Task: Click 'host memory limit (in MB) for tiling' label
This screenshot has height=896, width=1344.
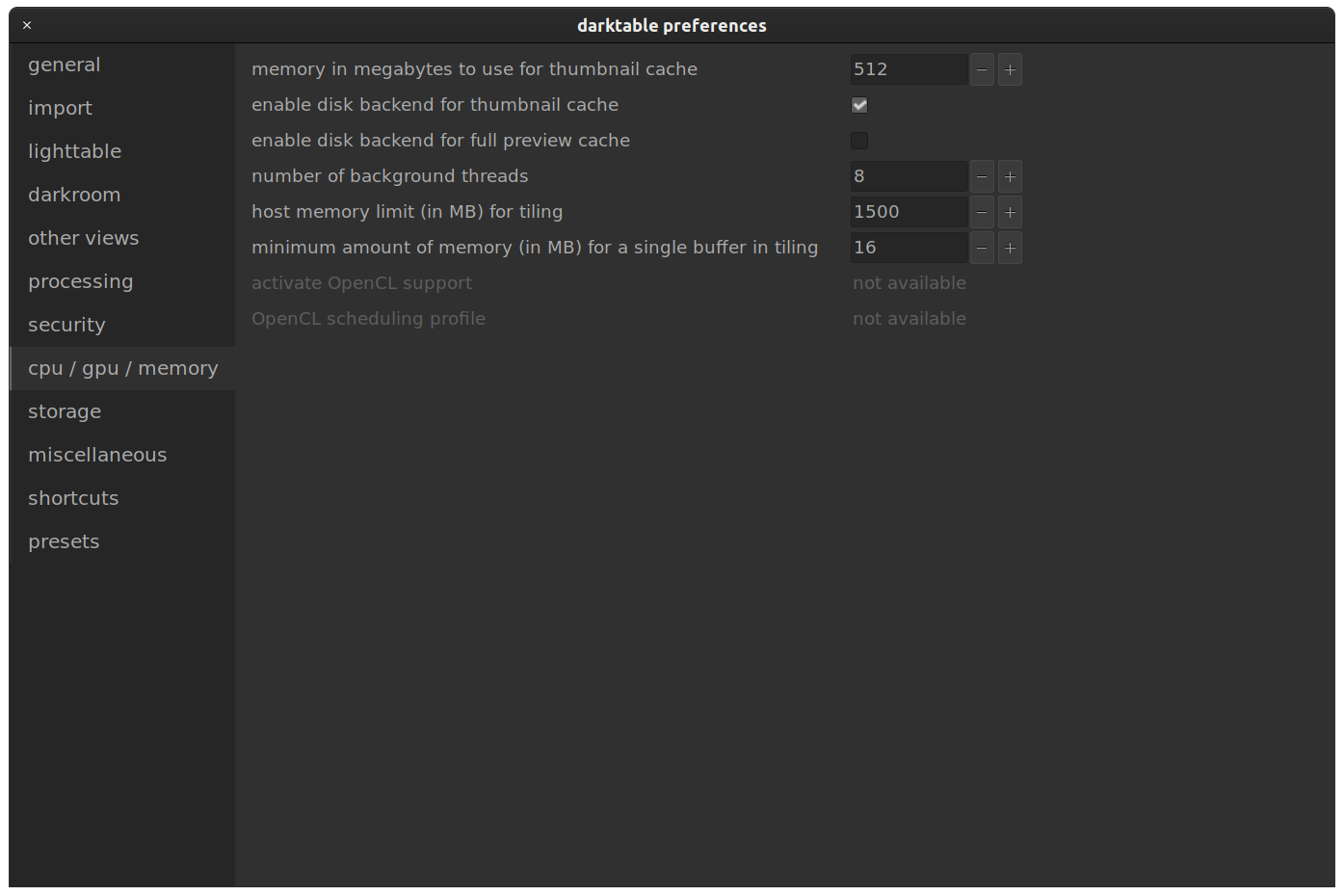Action: click(407, 212)
